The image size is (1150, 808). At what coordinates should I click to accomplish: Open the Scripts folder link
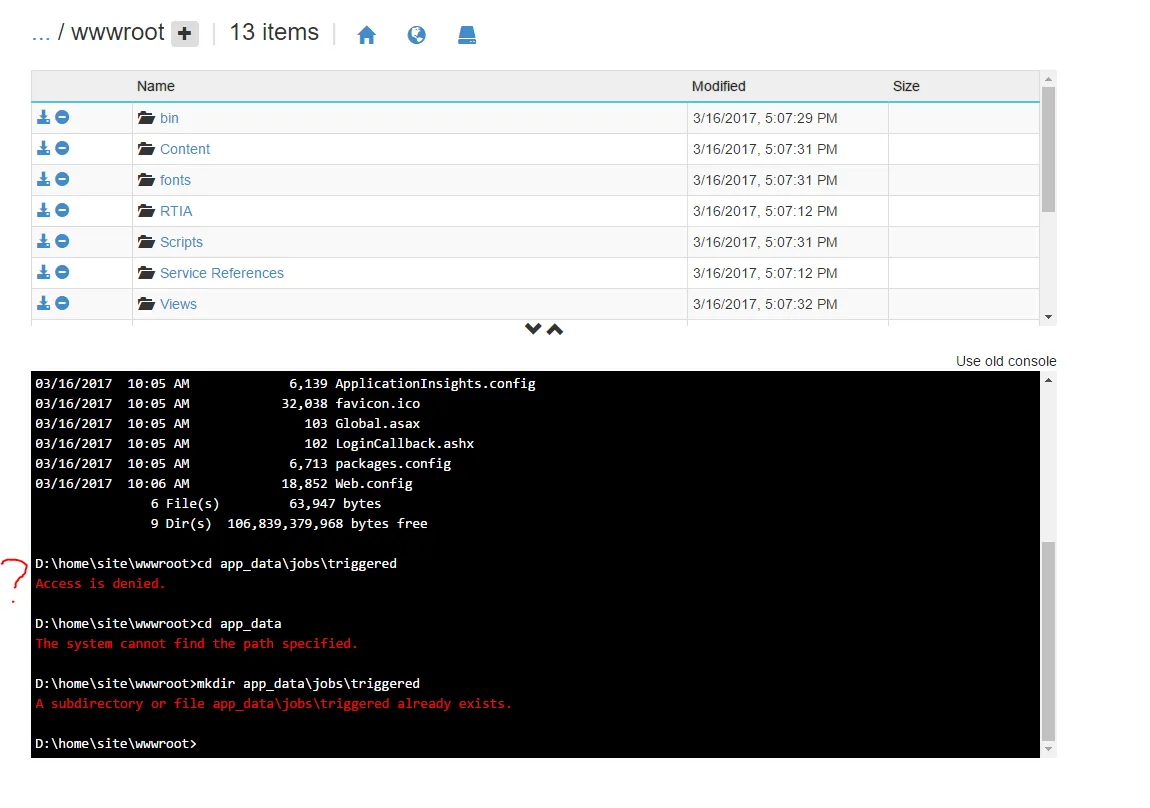181,242
